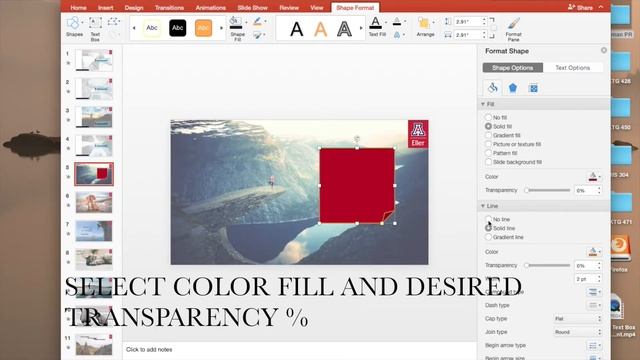Open Begin arrow type picker

pyautogui.click(x=594, y=346)
